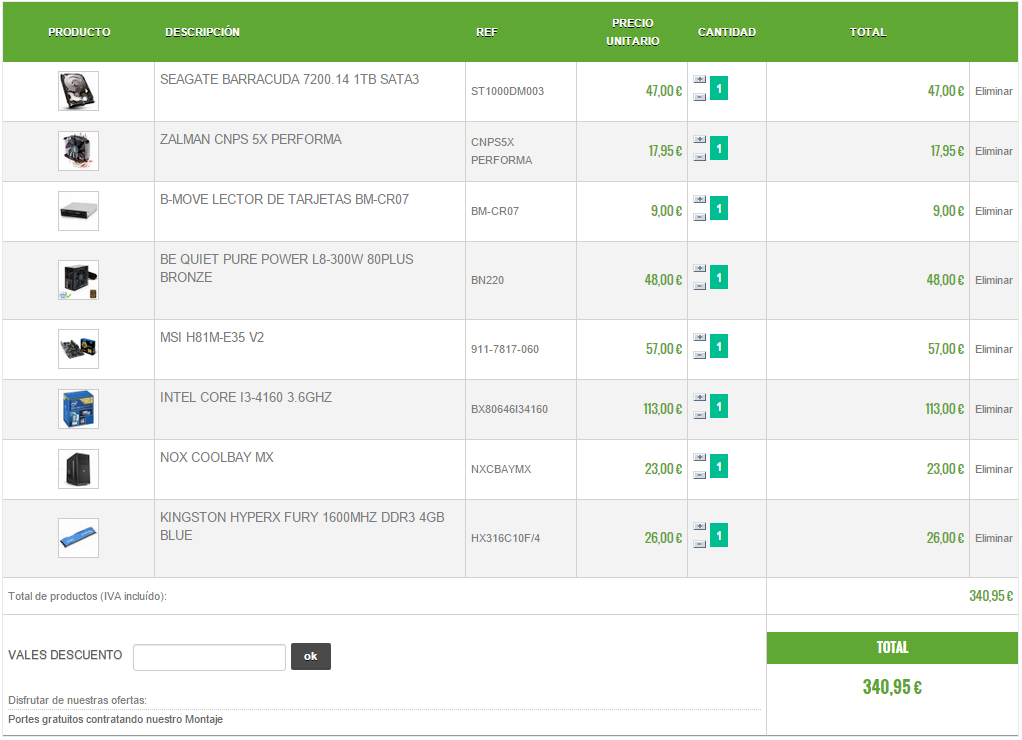Click quantity value for Seagate Barracuda
Screen dimensions: 1022x740
click(x=719, y=88)
